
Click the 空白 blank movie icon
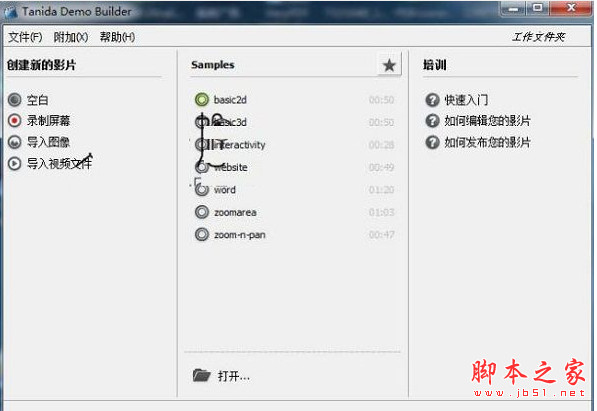tap(15, 100)
